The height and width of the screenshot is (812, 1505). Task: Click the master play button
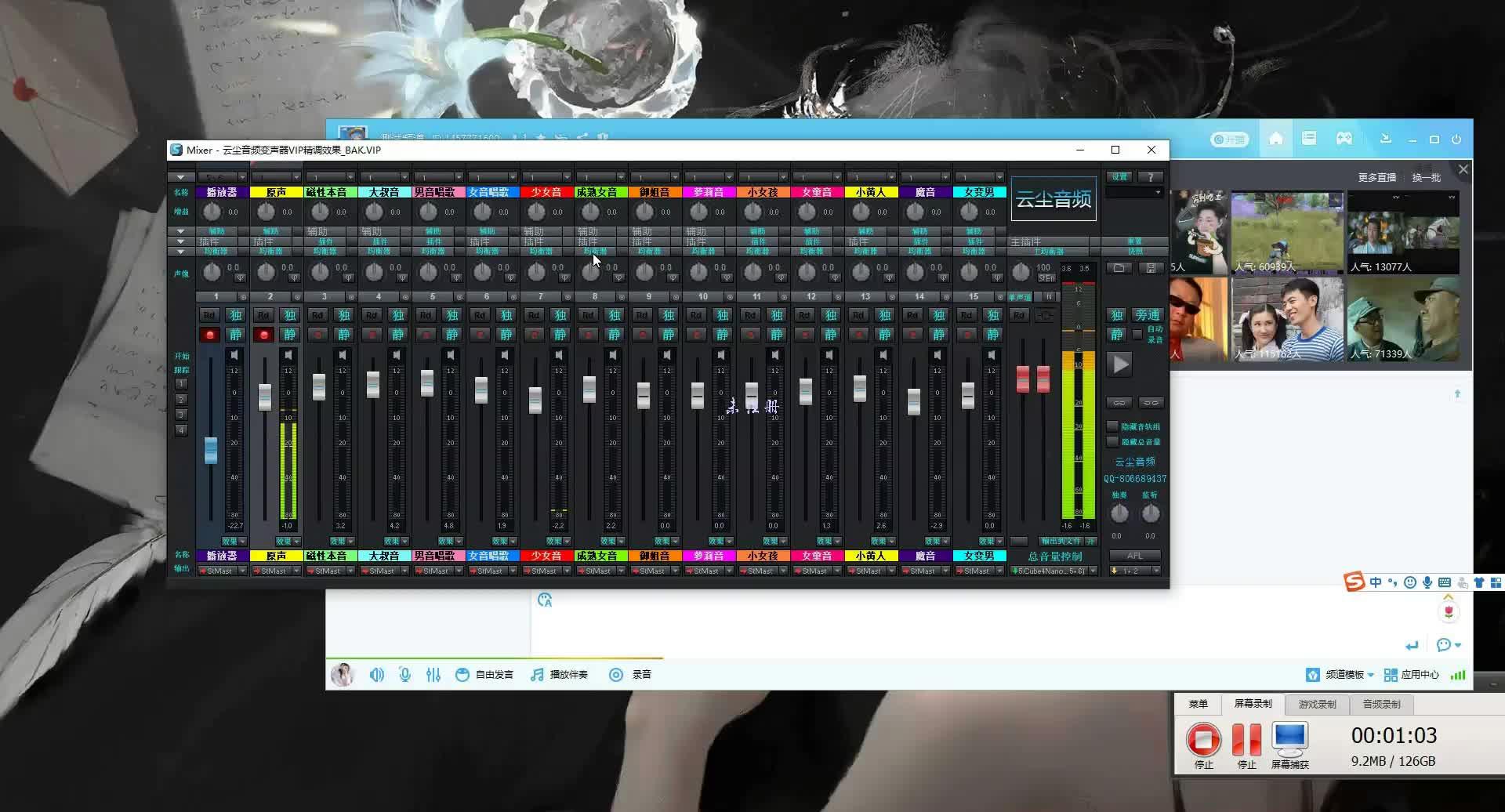1120,364
